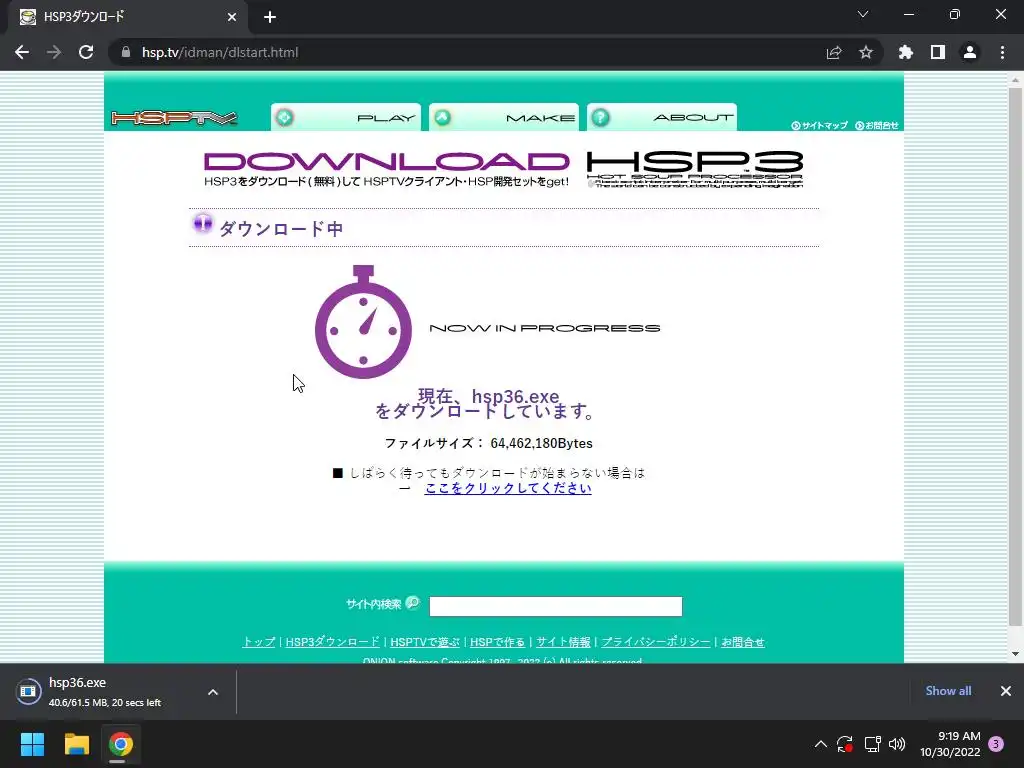This screenshot has height=768, width=1024.
Task: Open the taskbar clock and date
Action: click(950, 744)
